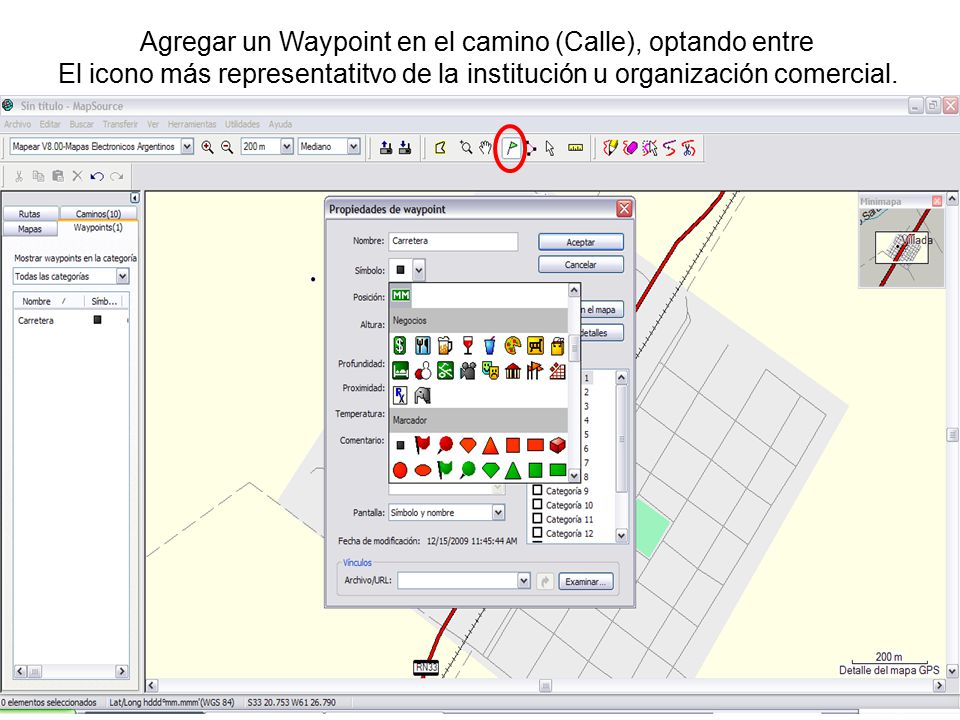960x720 pixels.
Task: Open the Archivo/URL dropdown
Action: 523,580
